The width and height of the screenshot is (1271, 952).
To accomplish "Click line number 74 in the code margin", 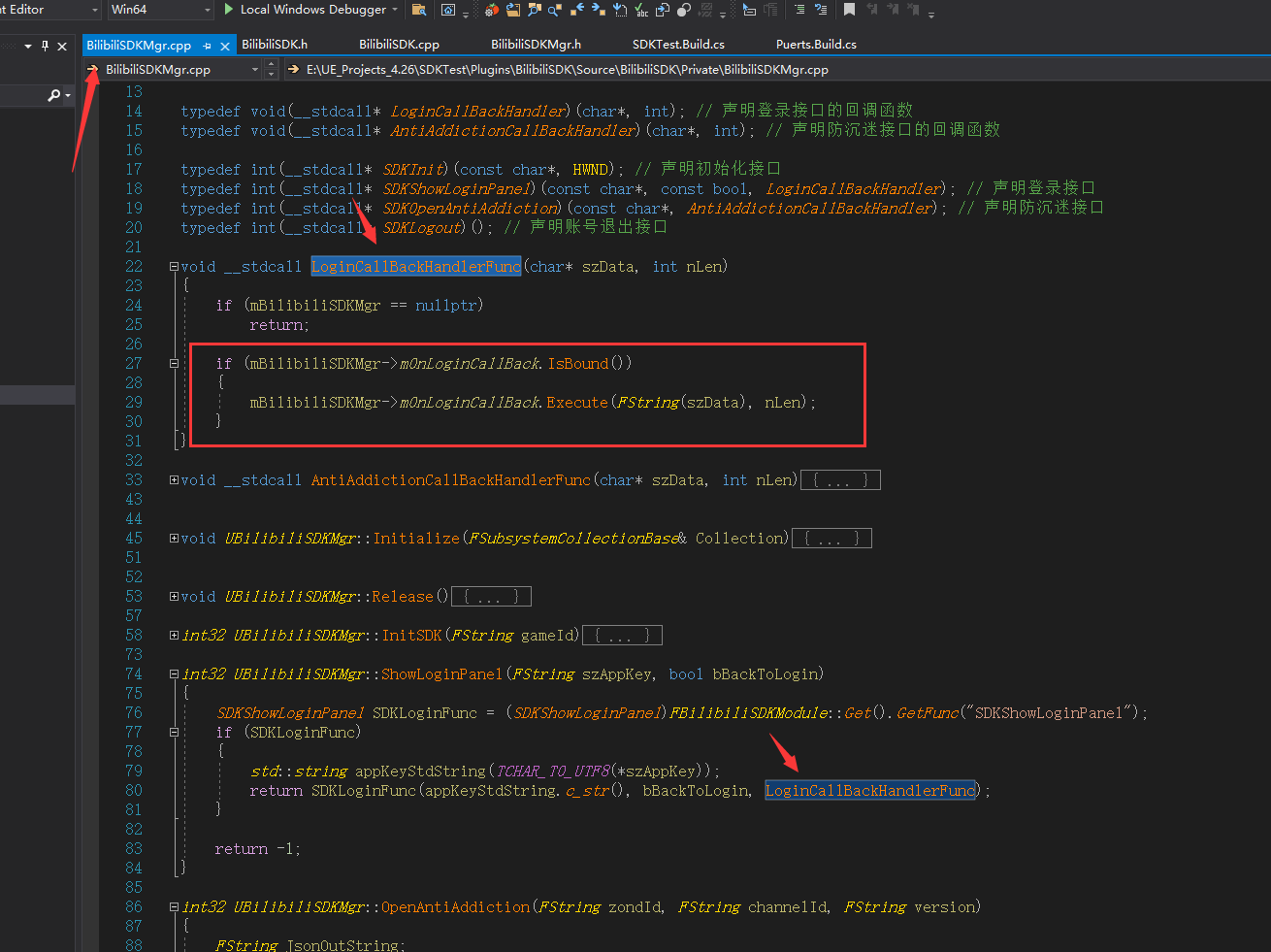I will (136, 673).
